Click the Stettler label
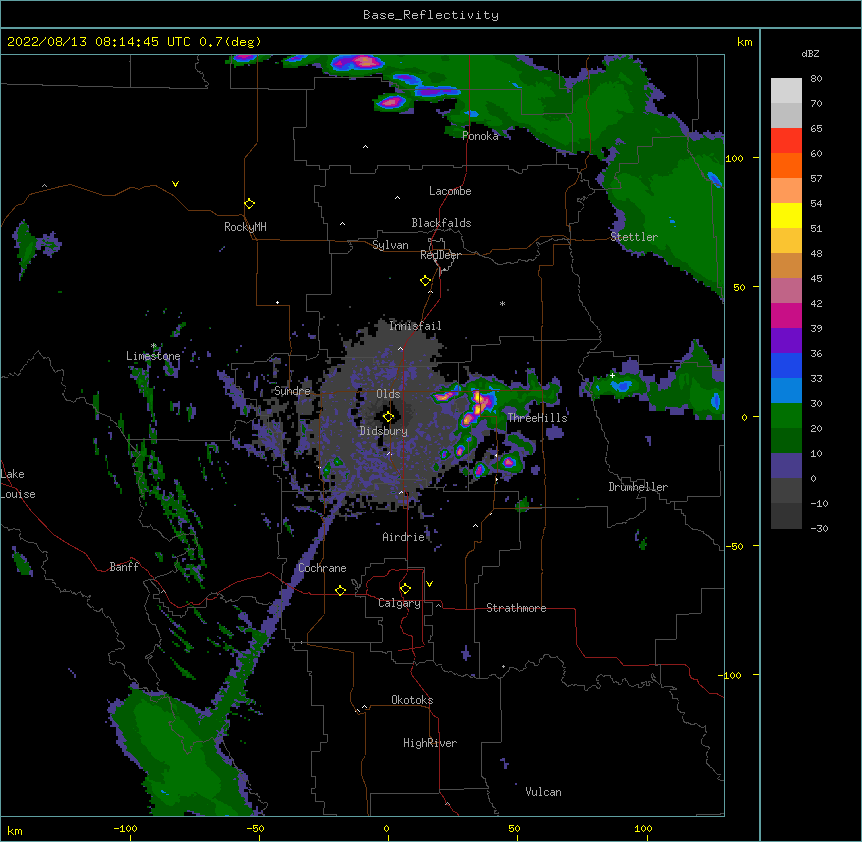This screenshot has height=842, width=862. click(634, 237)
